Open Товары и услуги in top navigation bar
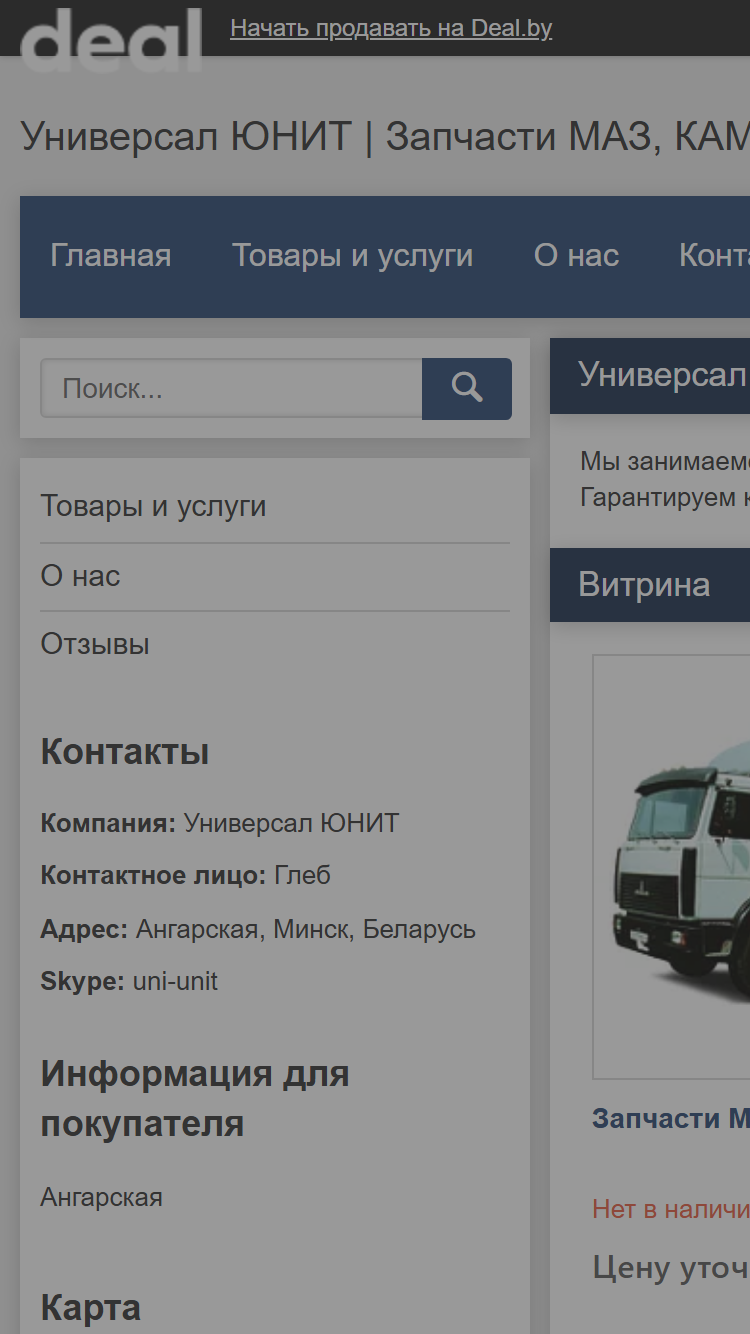750x1334 pixels. pyautogui.click(x=353, y=256)
